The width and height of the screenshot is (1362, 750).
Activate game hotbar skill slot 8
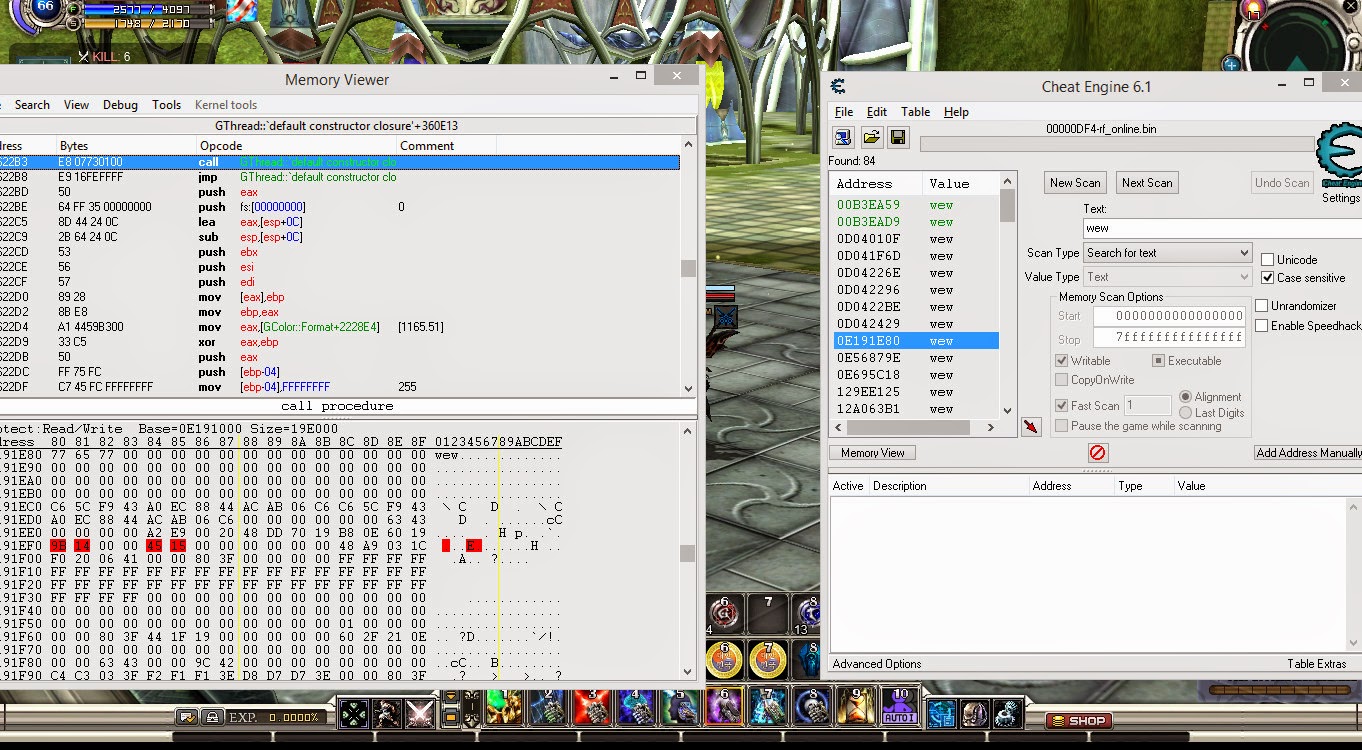pyautogui.click(x=812, y=708)
